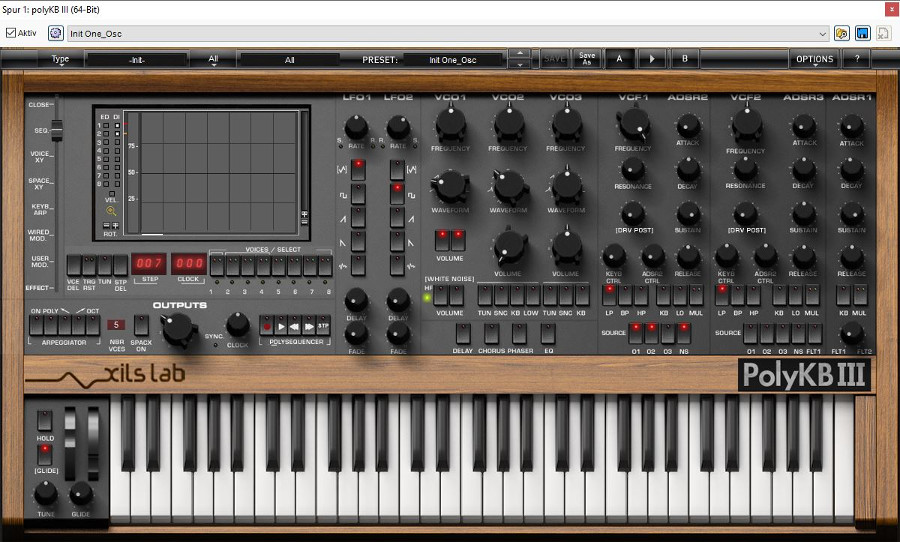Image resolution: width=900 pixels, height=542 pixels.
Task: Select previous preset with the down arrow
Action: 520,64
